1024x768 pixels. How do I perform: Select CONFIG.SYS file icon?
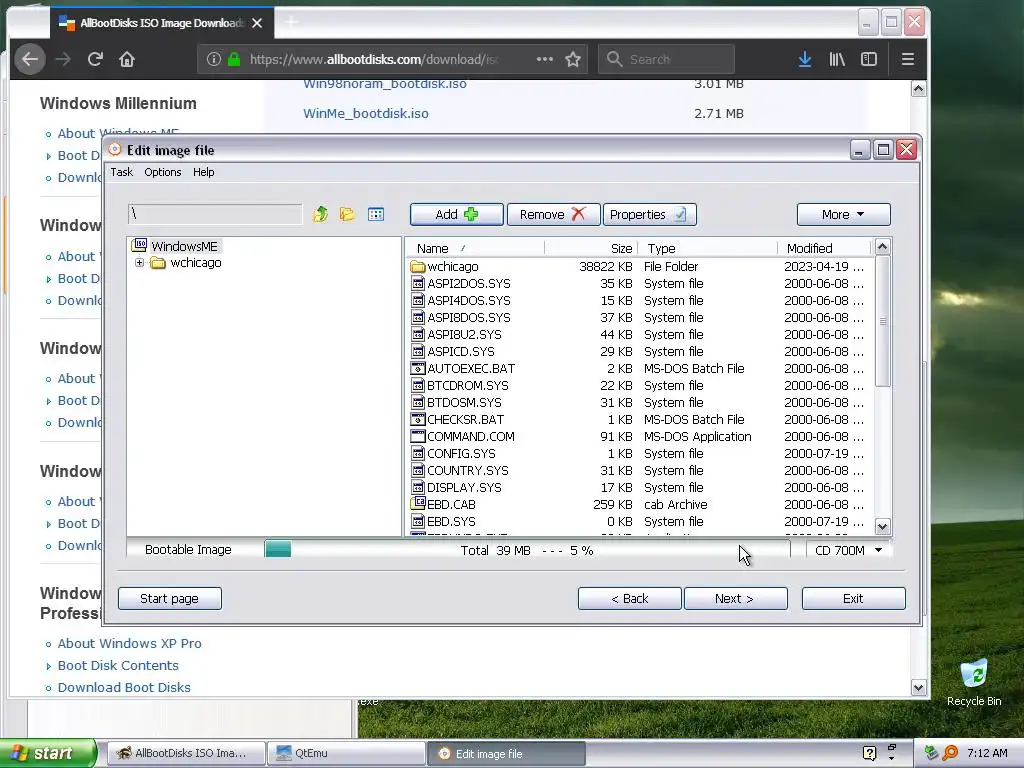(418, 453)
